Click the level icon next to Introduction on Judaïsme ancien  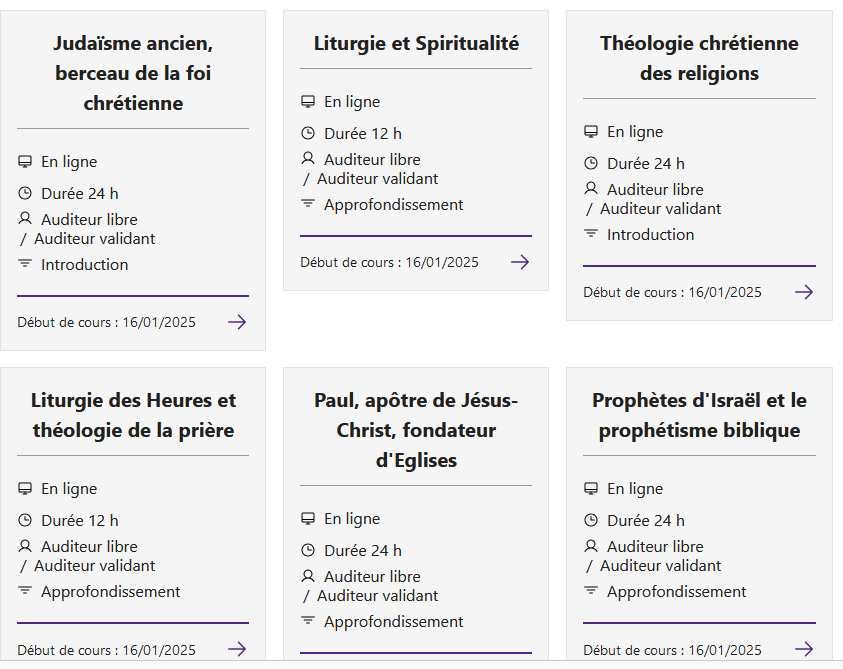click(x=25, y=264)
